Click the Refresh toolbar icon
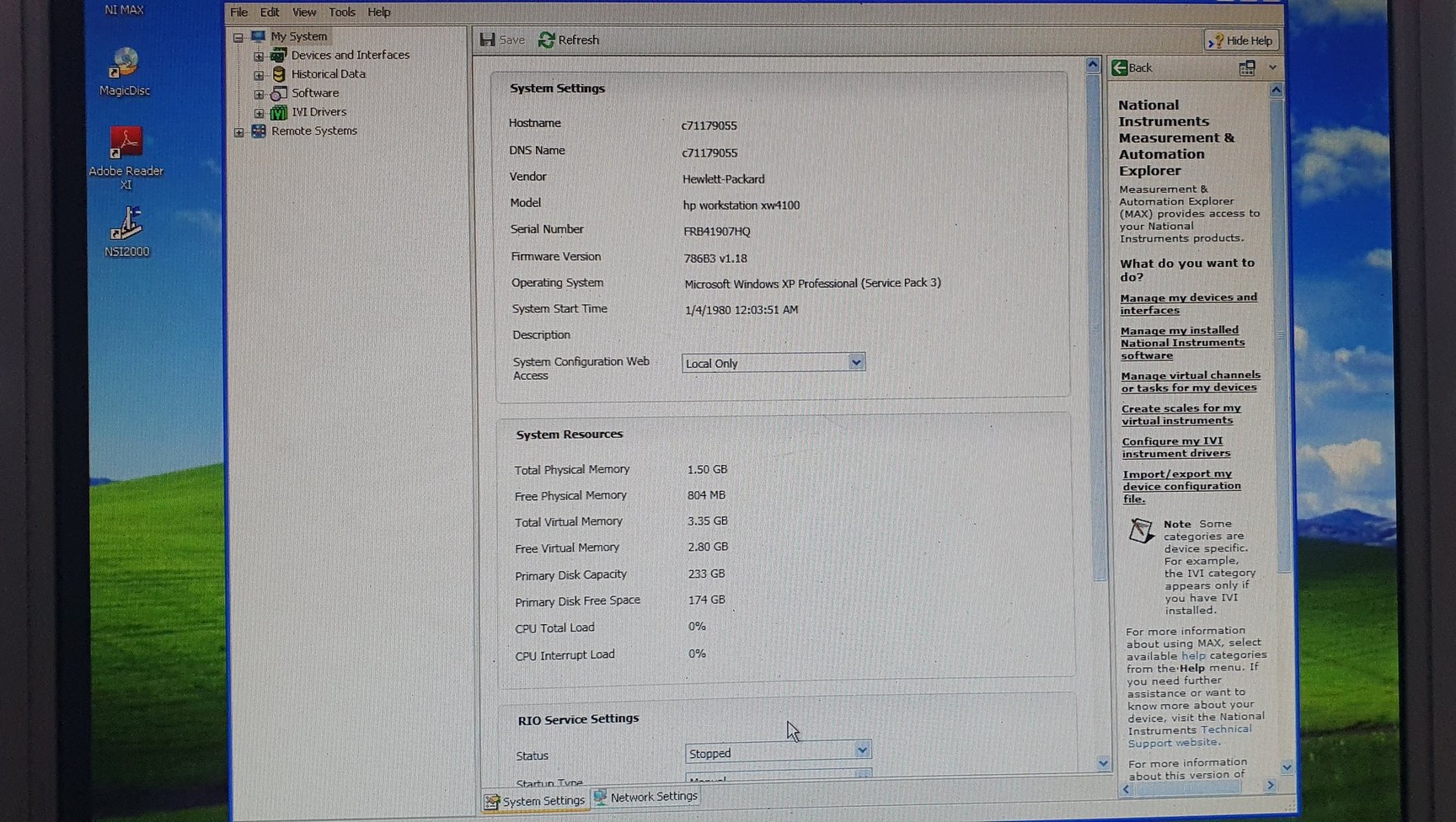Screen dimensions: 1456x822 547,40
